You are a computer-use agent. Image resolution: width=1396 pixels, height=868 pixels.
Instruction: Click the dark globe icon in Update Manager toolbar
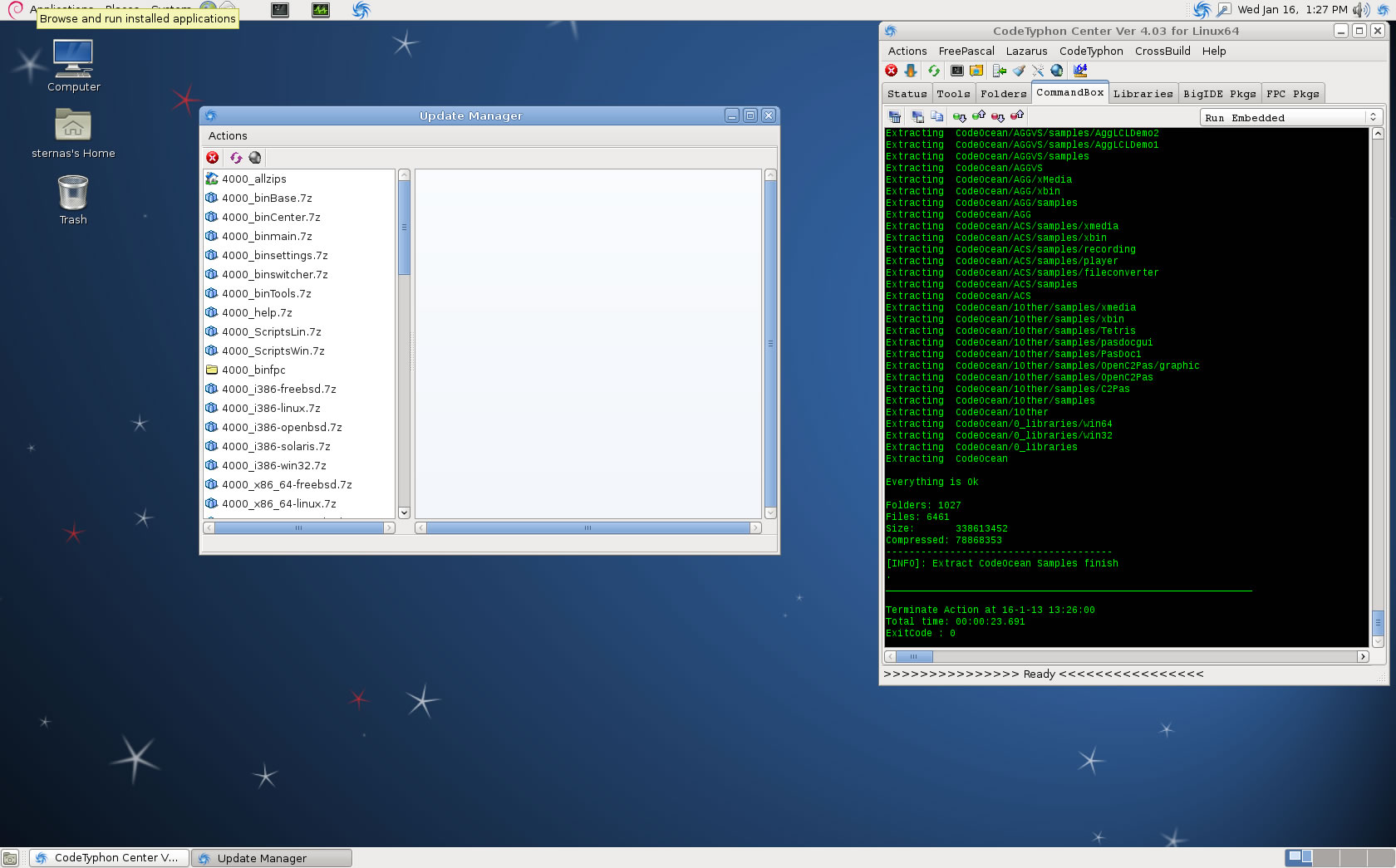(255, 157)
